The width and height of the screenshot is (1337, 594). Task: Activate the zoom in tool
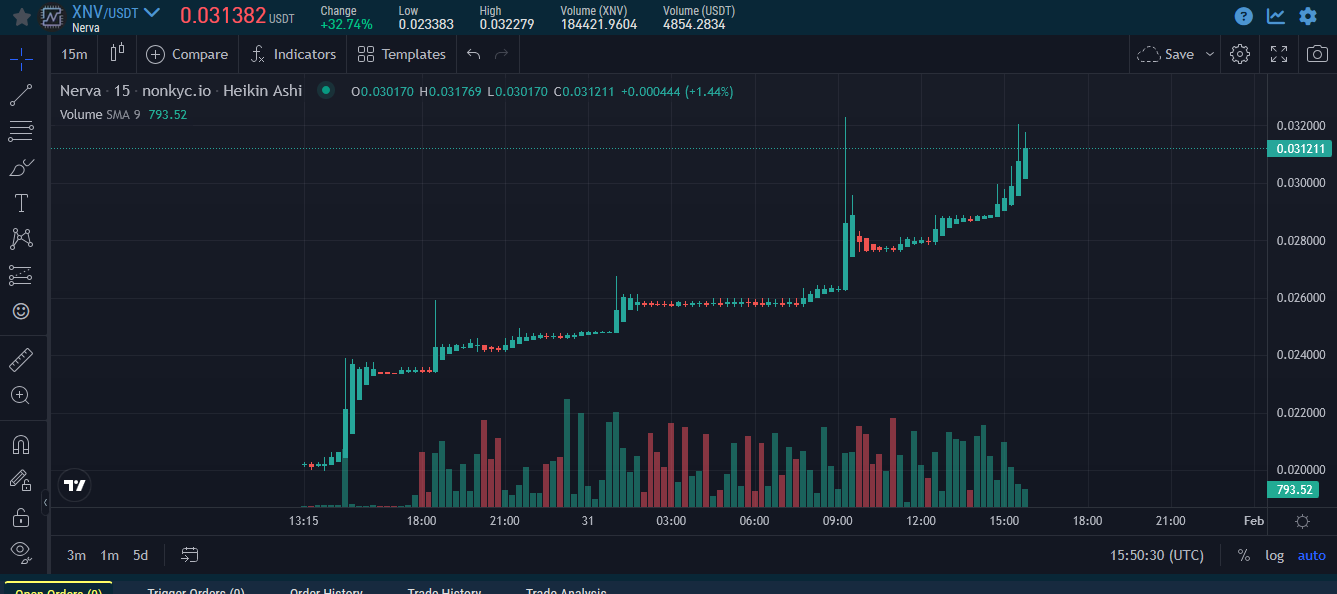21,395
